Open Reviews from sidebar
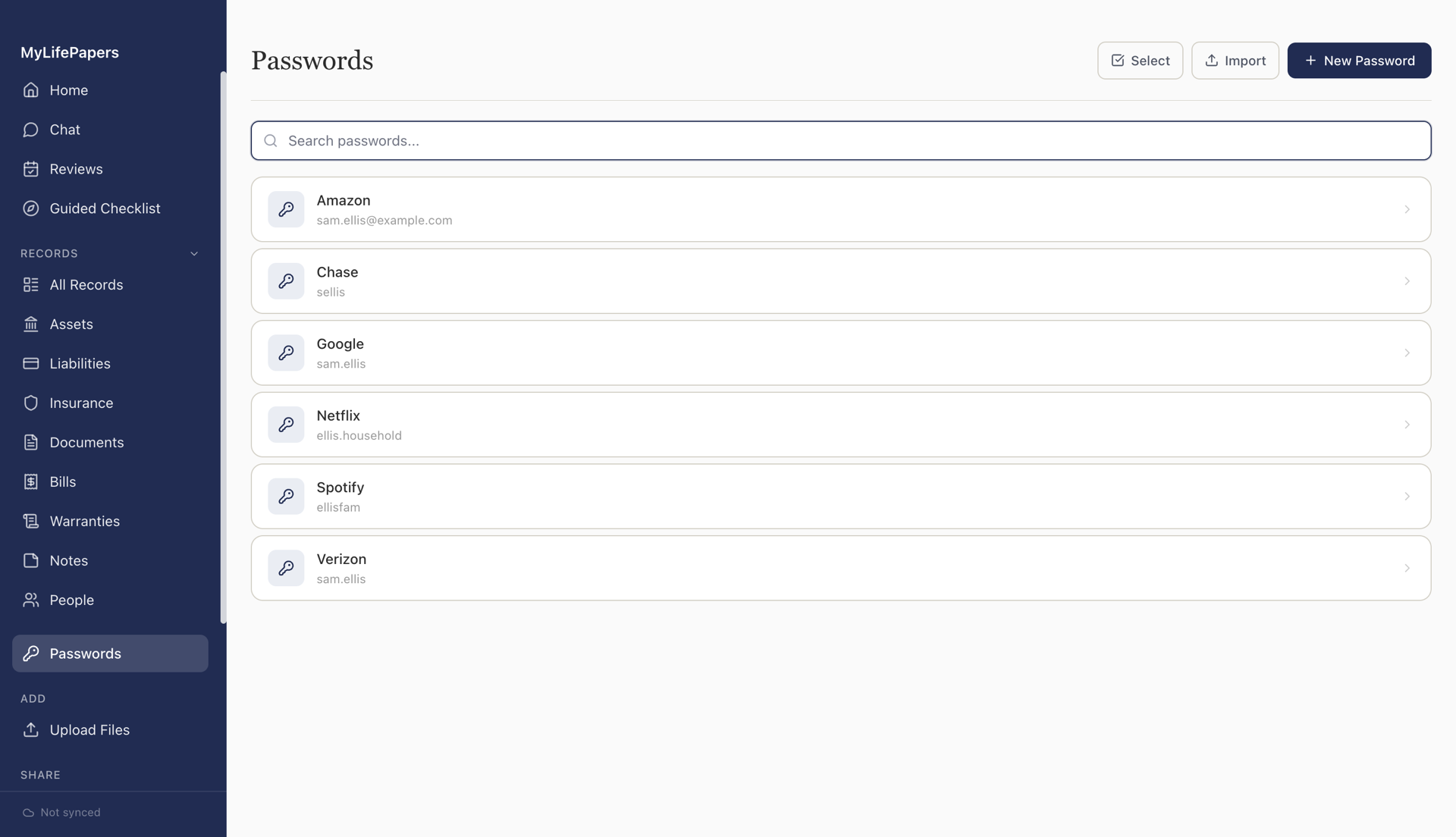 (x=110, y=169)
